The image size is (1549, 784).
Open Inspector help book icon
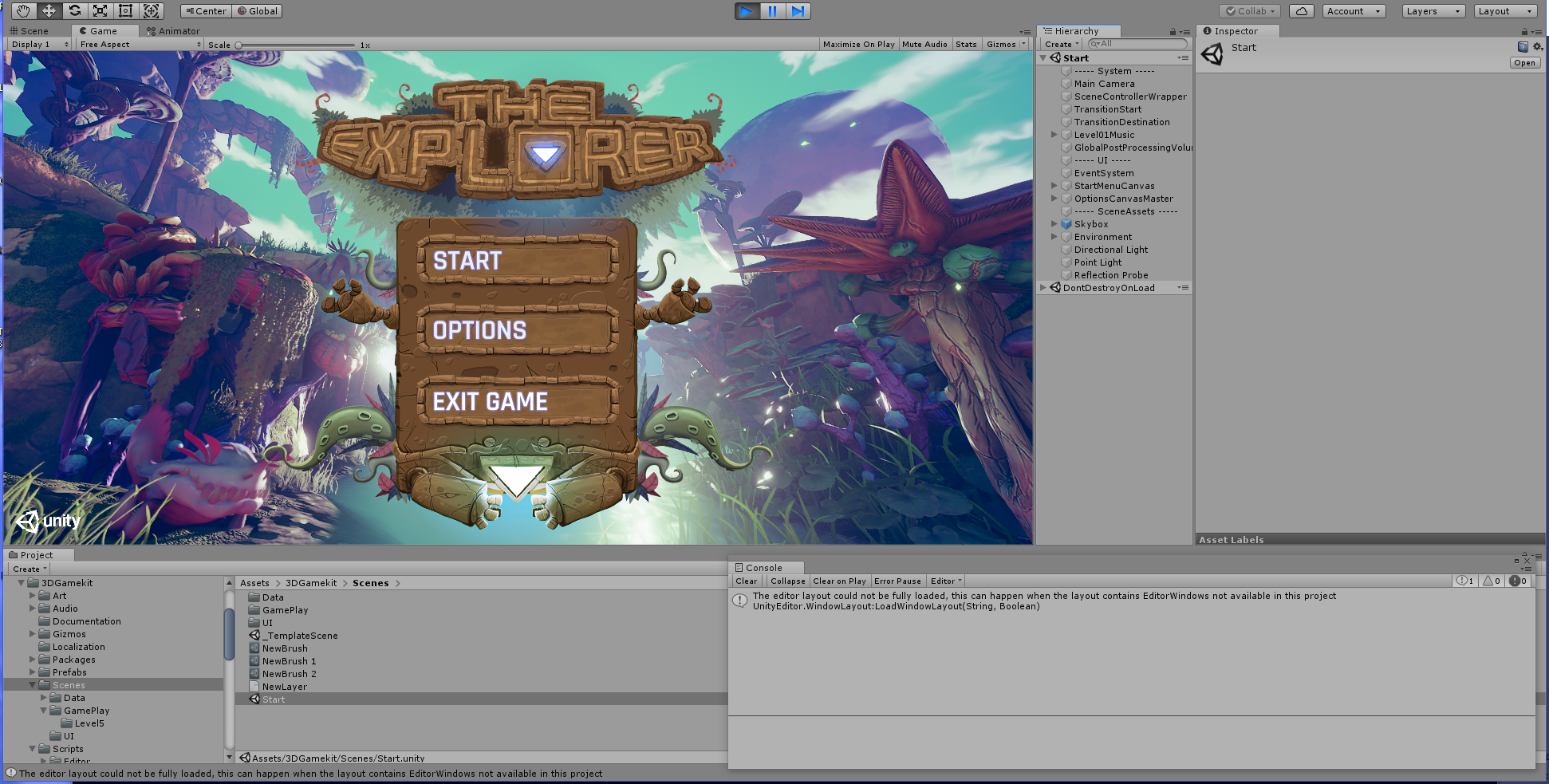1523,47
